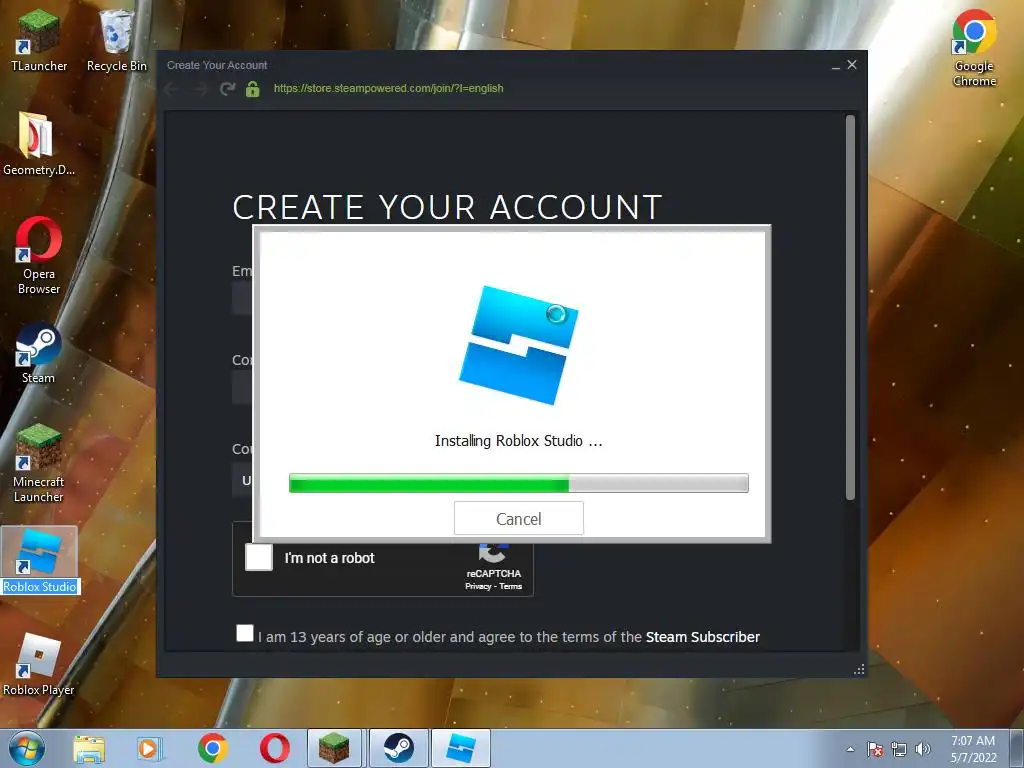Open the Windows Start menu orb

coord(27,748)
